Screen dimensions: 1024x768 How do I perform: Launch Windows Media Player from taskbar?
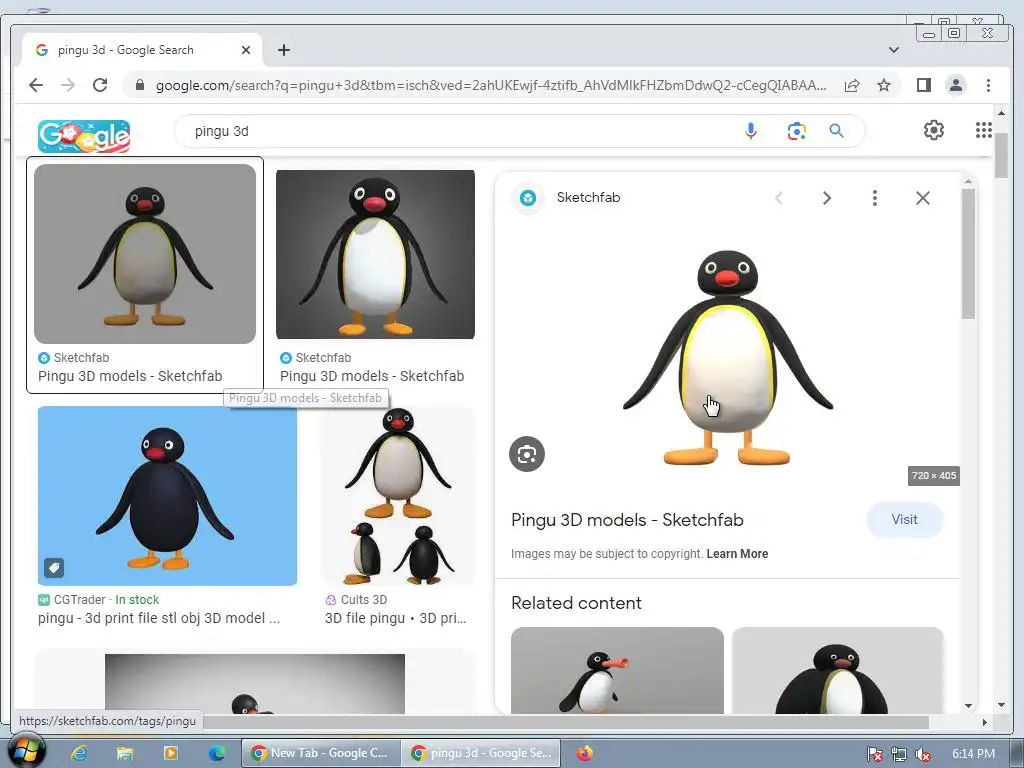(170, 754)
